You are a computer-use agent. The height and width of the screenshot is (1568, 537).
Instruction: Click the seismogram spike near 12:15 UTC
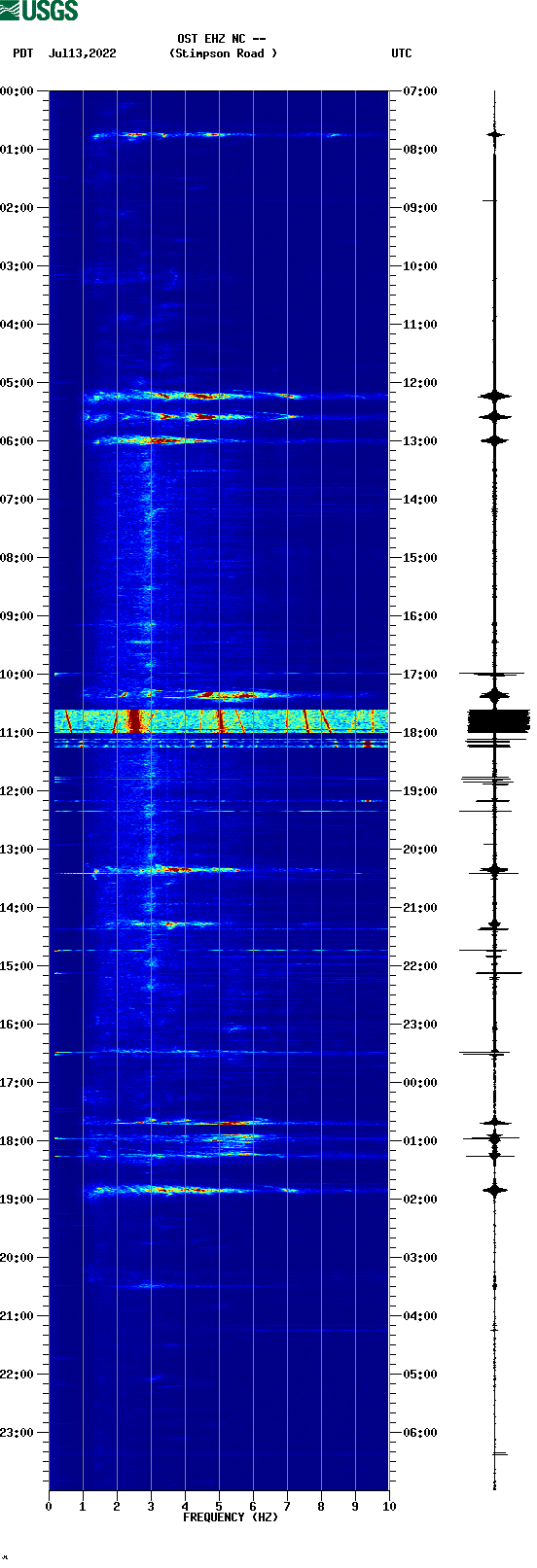(x=494, y=396)
